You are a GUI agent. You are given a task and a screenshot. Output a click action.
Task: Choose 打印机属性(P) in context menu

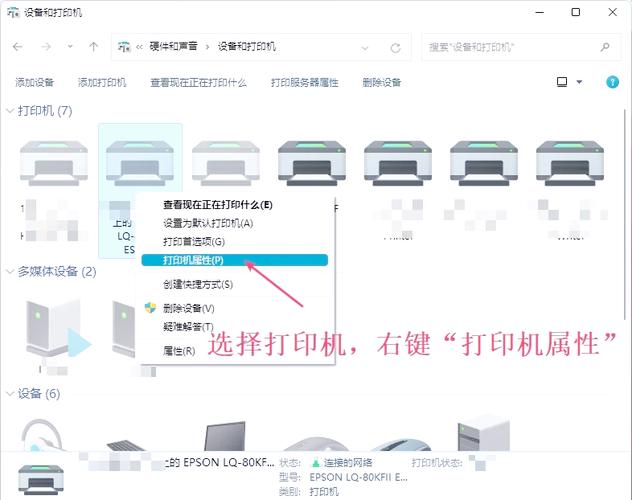coord(235,260)
